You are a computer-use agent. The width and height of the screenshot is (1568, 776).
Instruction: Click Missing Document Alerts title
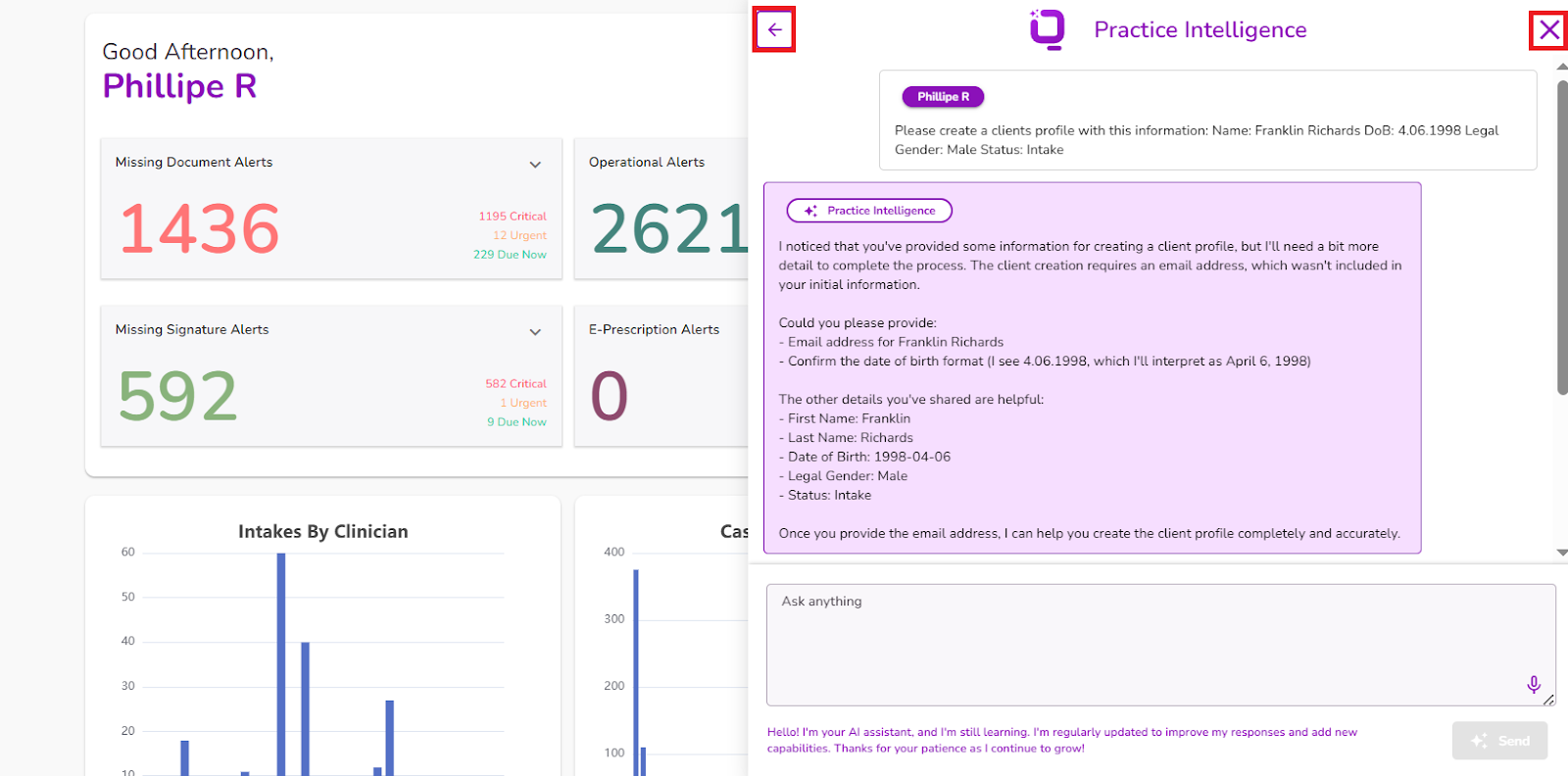click(x=194, y=163)
